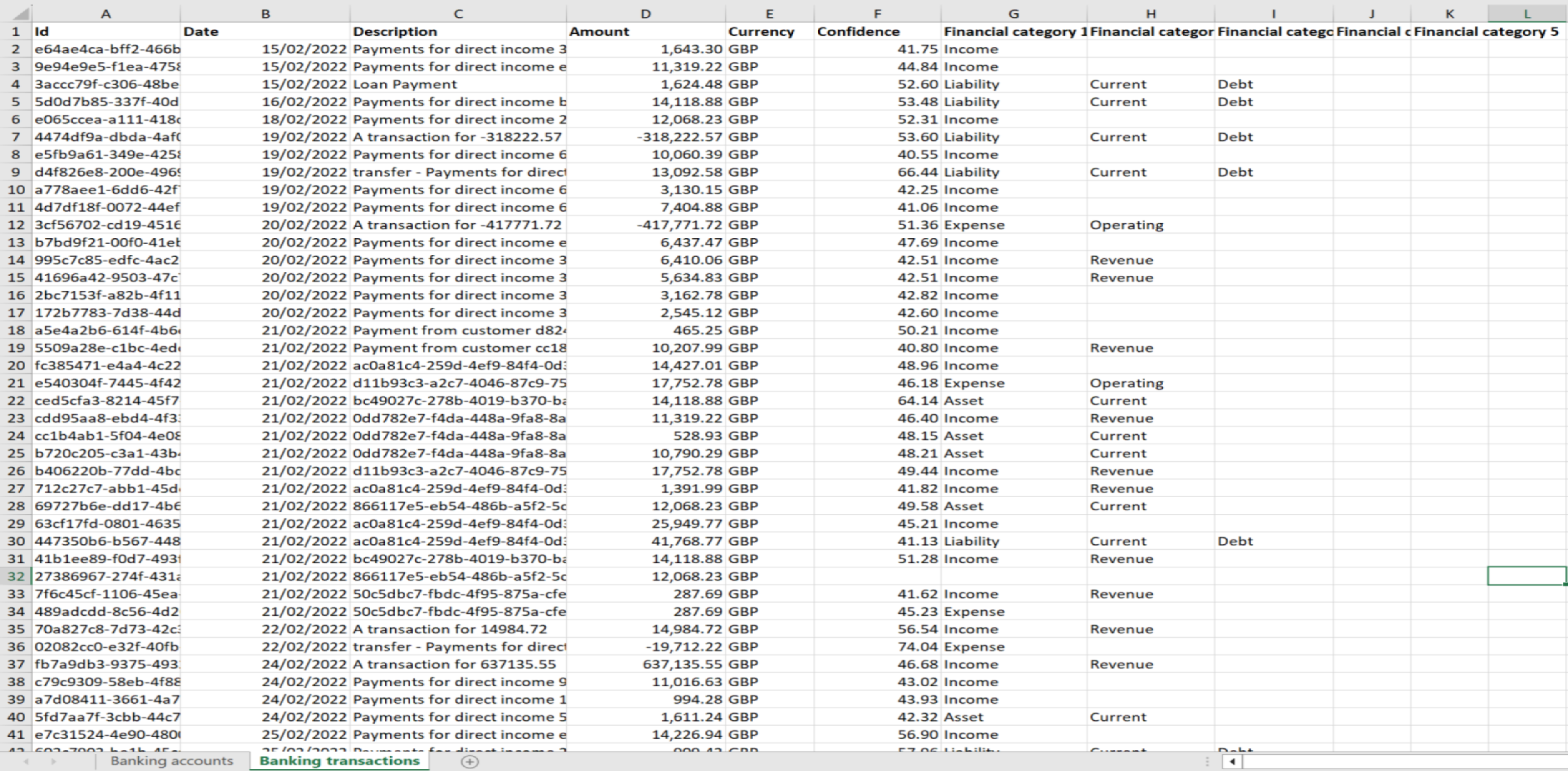
Task: Click the Amount header cell
Action: pos(646,31)
